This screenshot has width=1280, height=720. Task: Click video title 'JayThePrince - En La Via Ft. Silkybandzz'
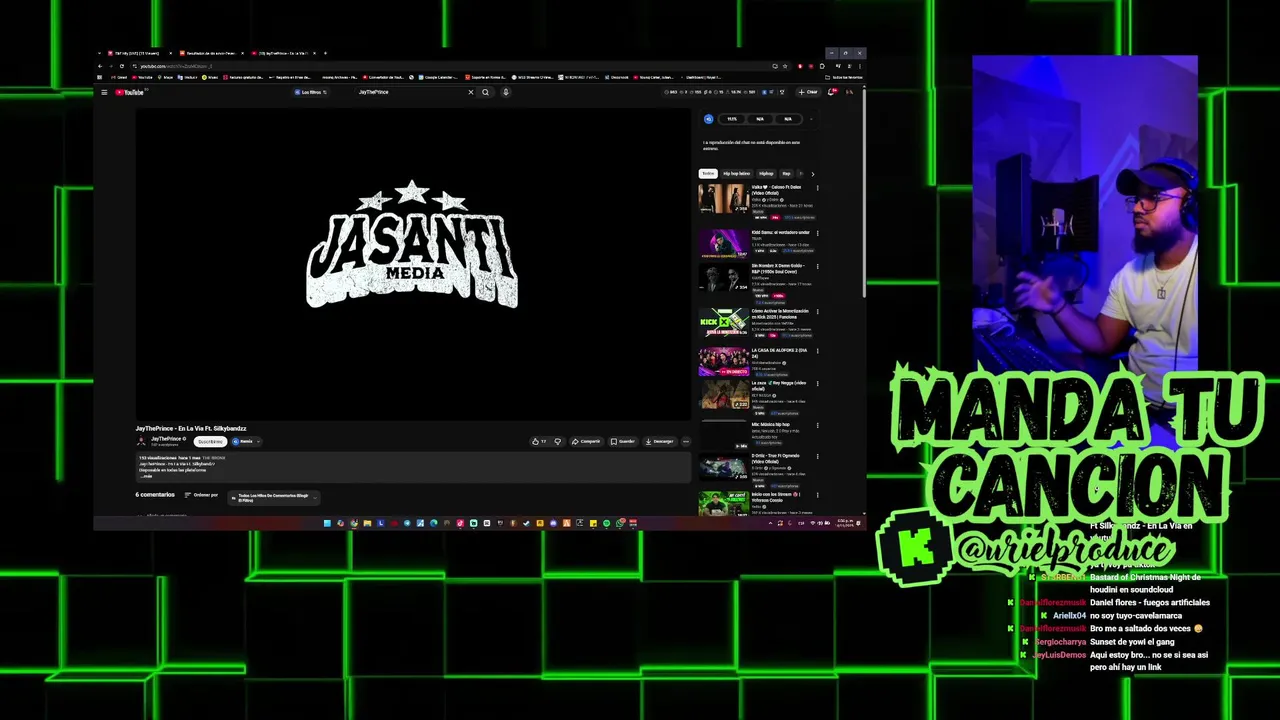pos(191,428)
